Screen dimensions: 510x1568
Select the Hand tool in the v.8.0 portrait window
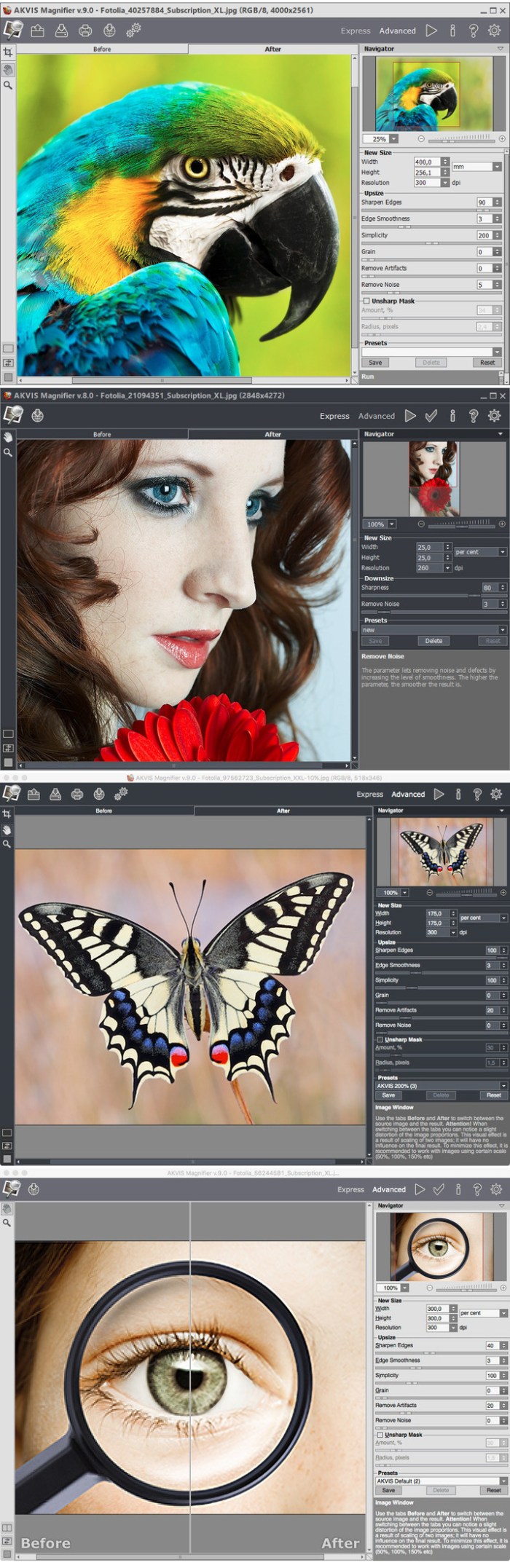[x=8, y=438]
